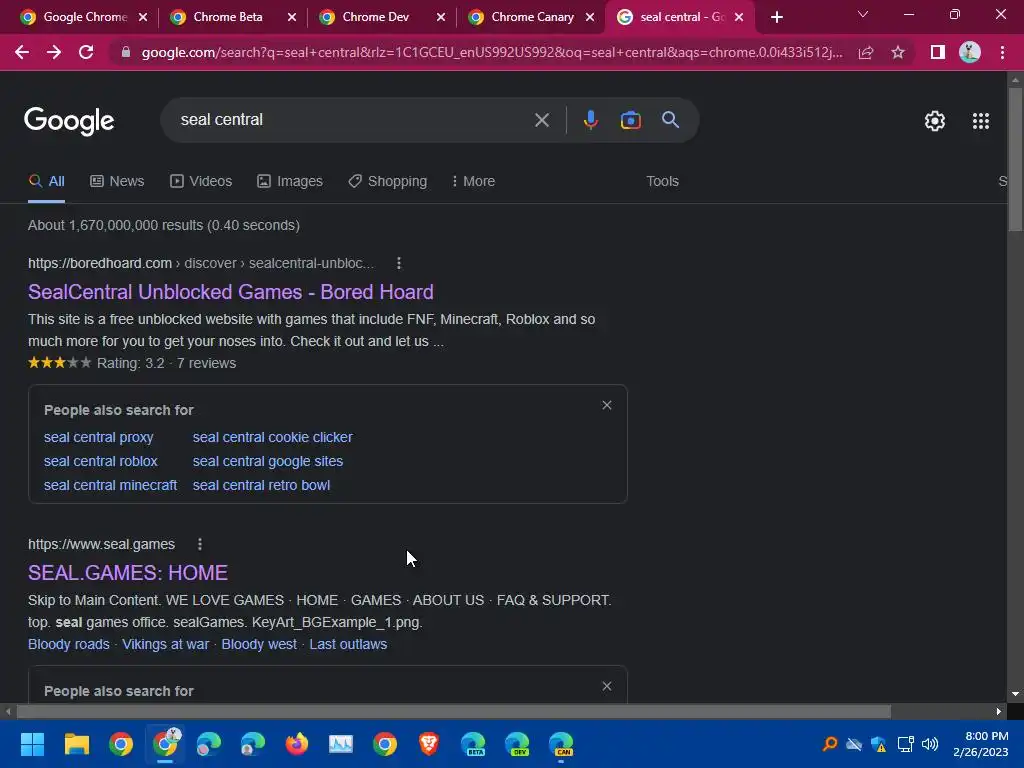Open Edge Beta from the taskbar
The height and width of the screenshot is (768, 1024).
(473, 744)
